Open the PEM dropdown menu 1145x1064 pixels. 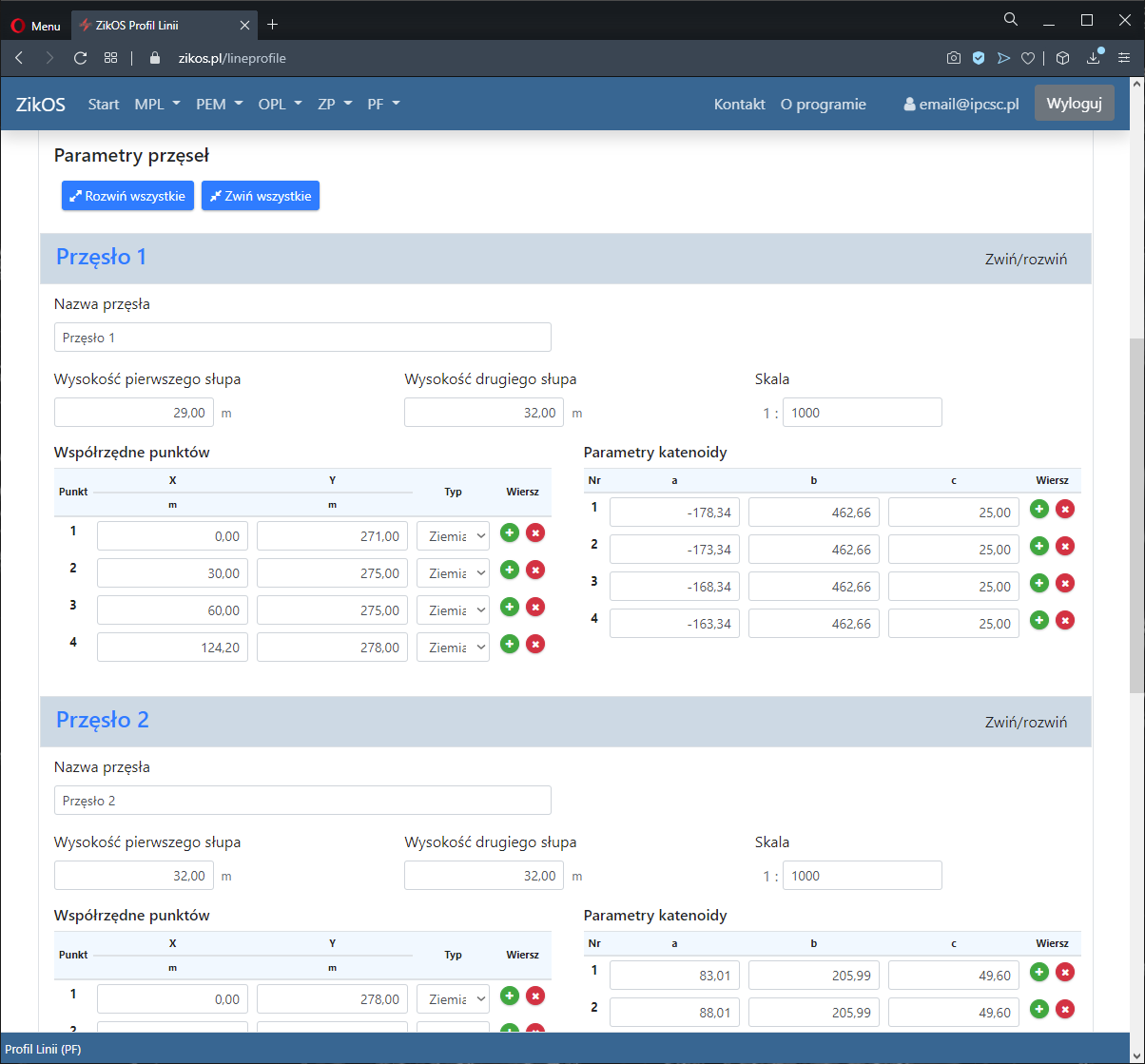[x=220, y=104]
